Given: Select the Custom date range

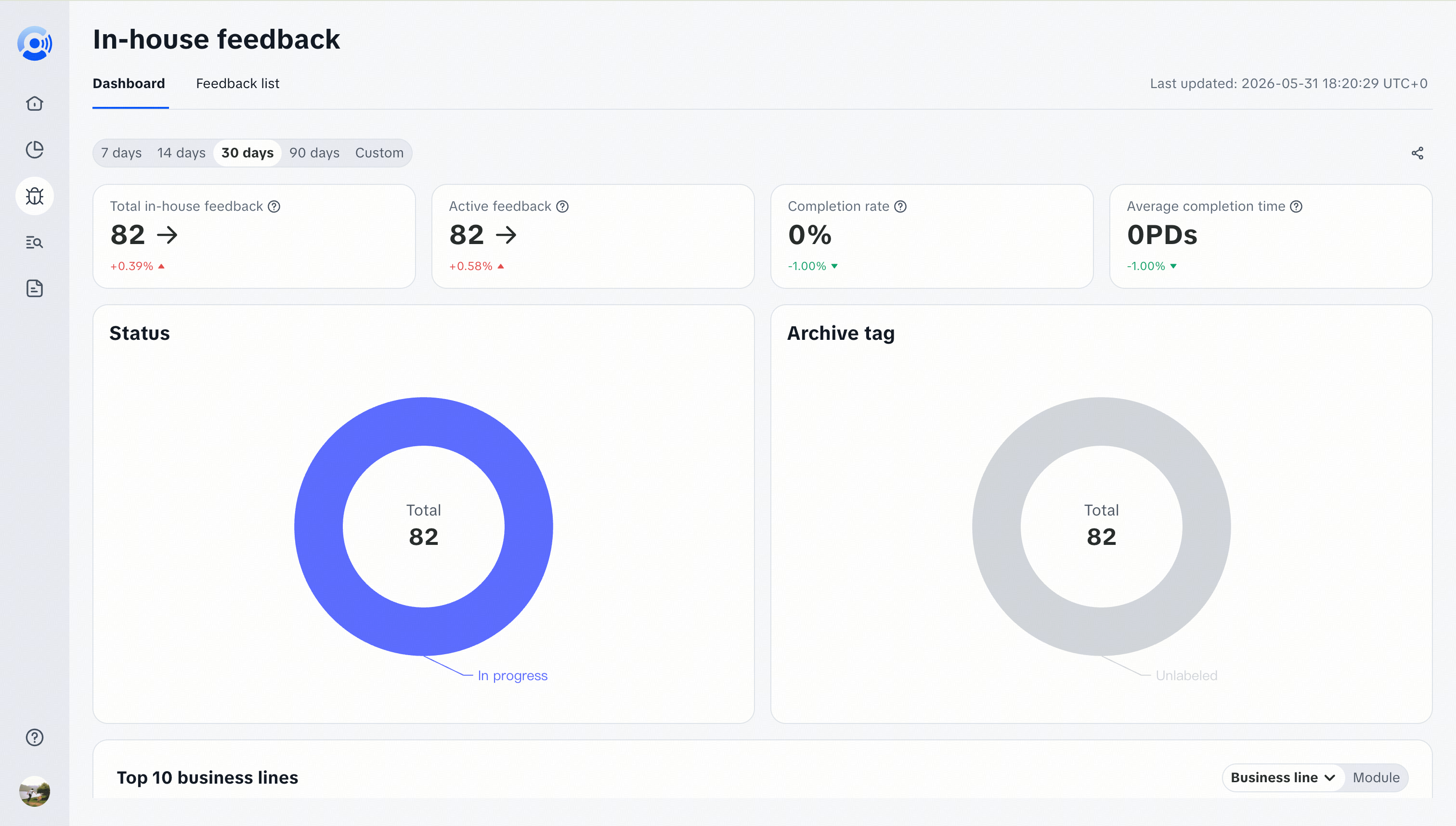Looking at the screenshot, I should (379, 153).
